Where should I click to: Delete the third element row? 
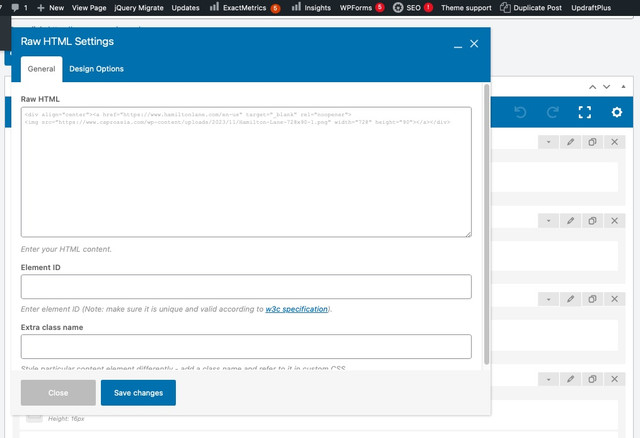(x=614, y=299)
